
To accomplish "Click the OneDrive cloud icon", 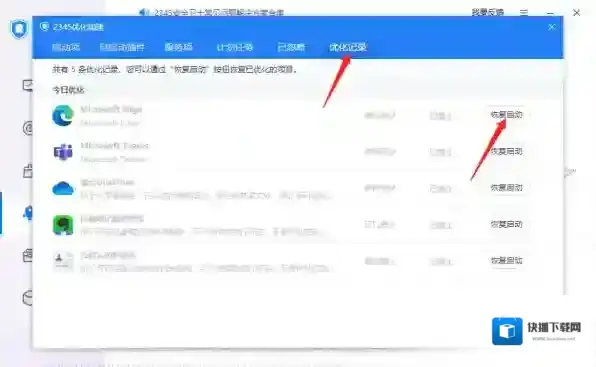I will tap(63, 188).
